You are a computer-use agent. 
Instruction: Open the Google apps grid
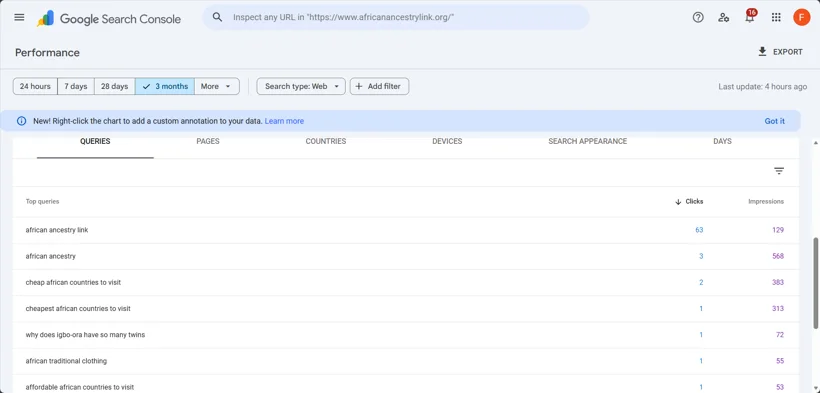click(776, 17)
